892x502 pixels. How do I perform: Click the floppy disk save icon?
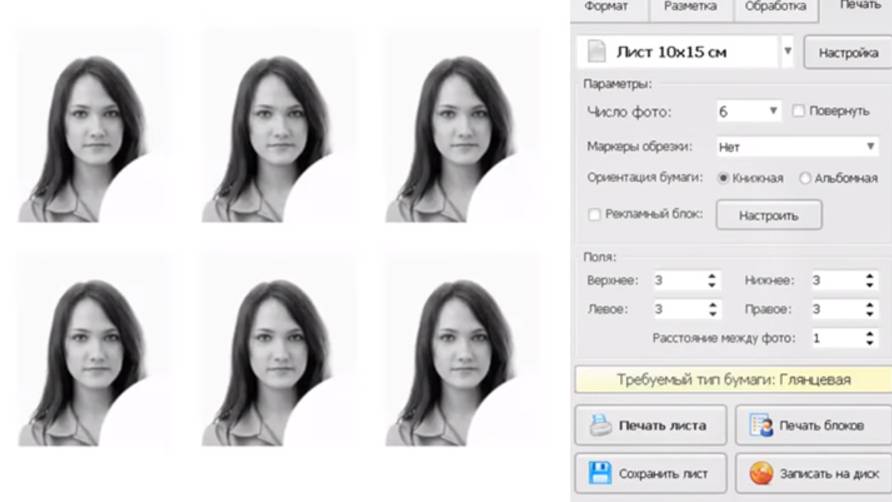tap(600, 473)
